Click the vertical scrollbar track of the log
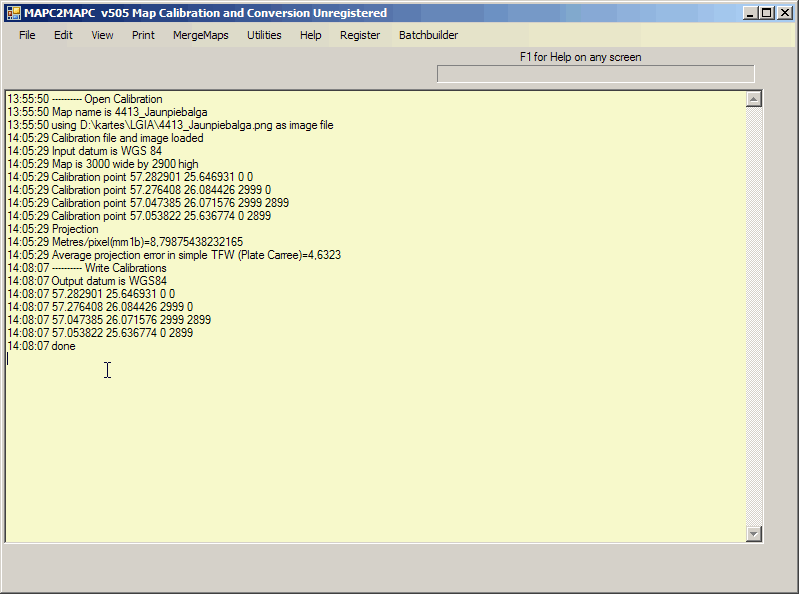This screenshot has width=799, height=594. click(754, 316)
